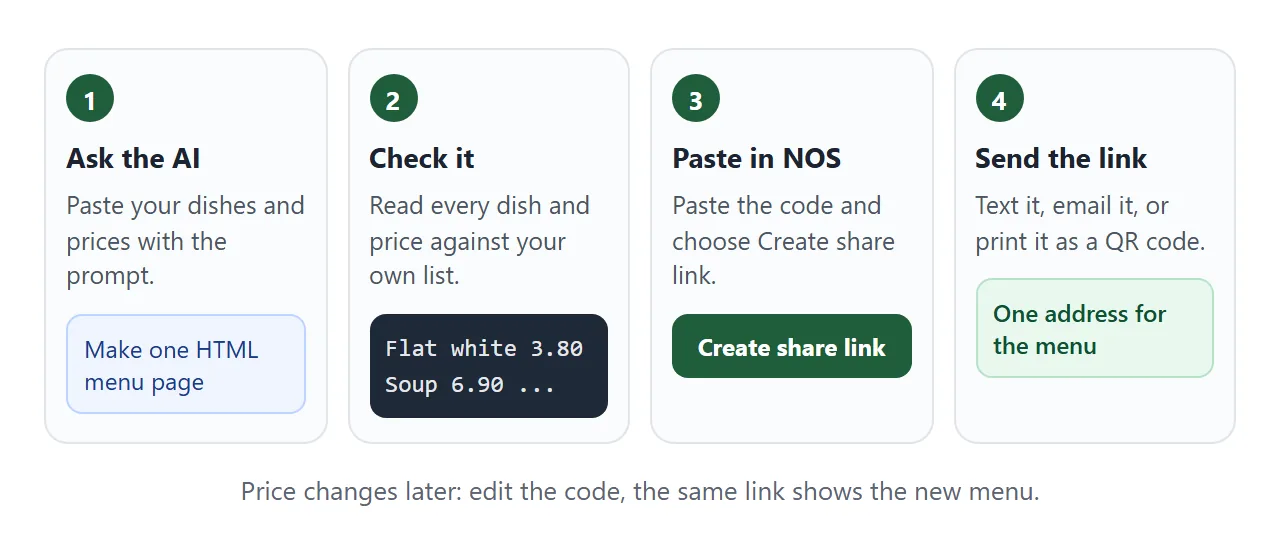Click the "Flat white 3.80" code line
Viewport: 1280px width, 558px height.
coord(484,348)
